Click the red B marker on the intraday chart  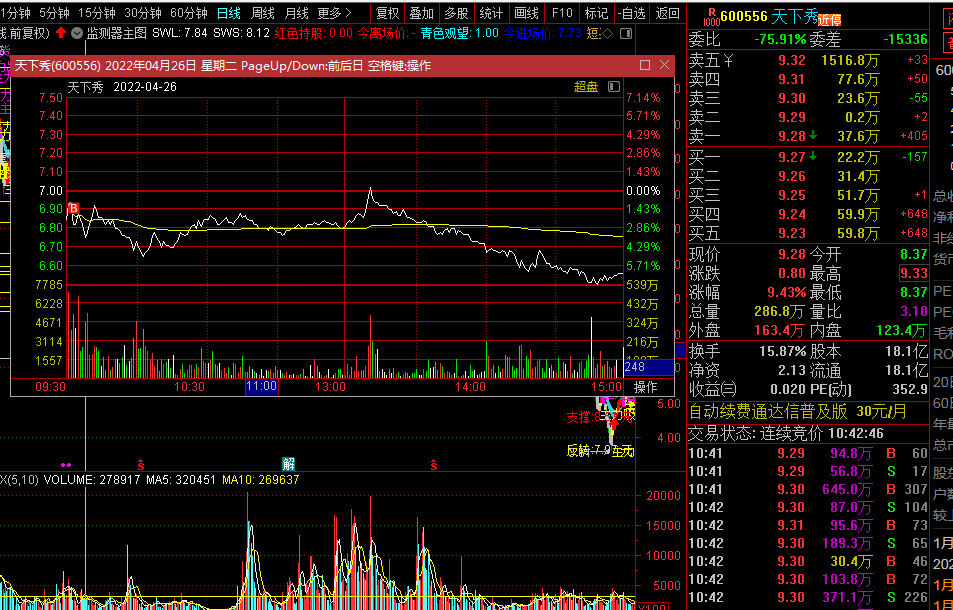(73, 208)
